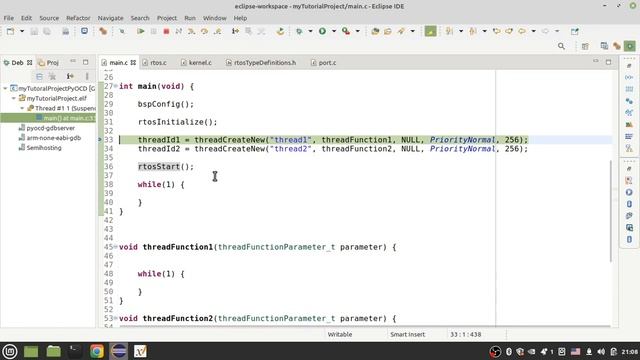Open the Back history dropdown arrow
The height and width of the screenshot is (360, 640).
[x=533, y=31]
